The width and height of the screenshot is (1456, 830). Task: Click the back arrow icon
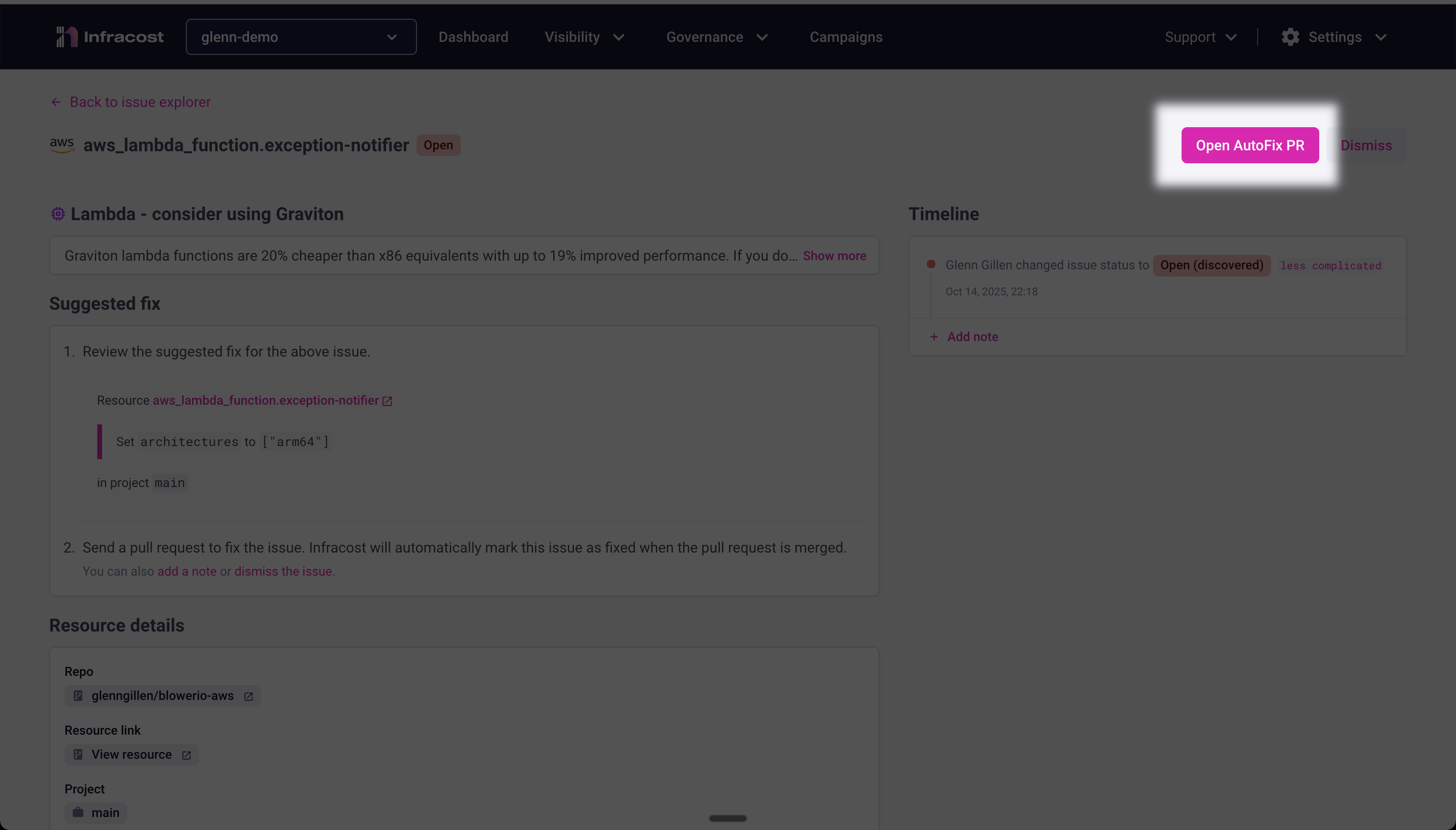(56, 102)
